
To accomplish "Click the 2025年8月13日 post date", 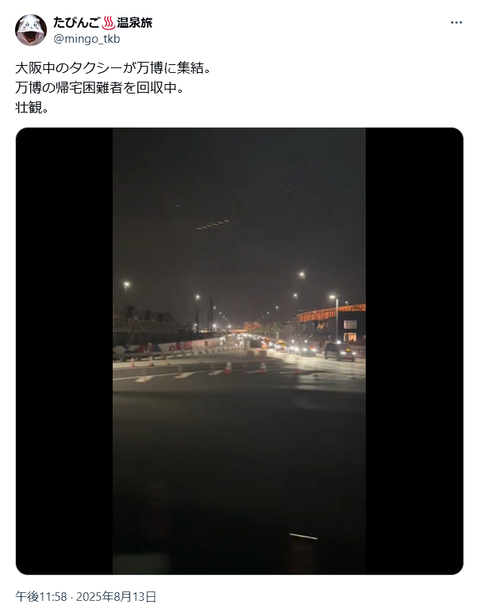I will [116, 597].
